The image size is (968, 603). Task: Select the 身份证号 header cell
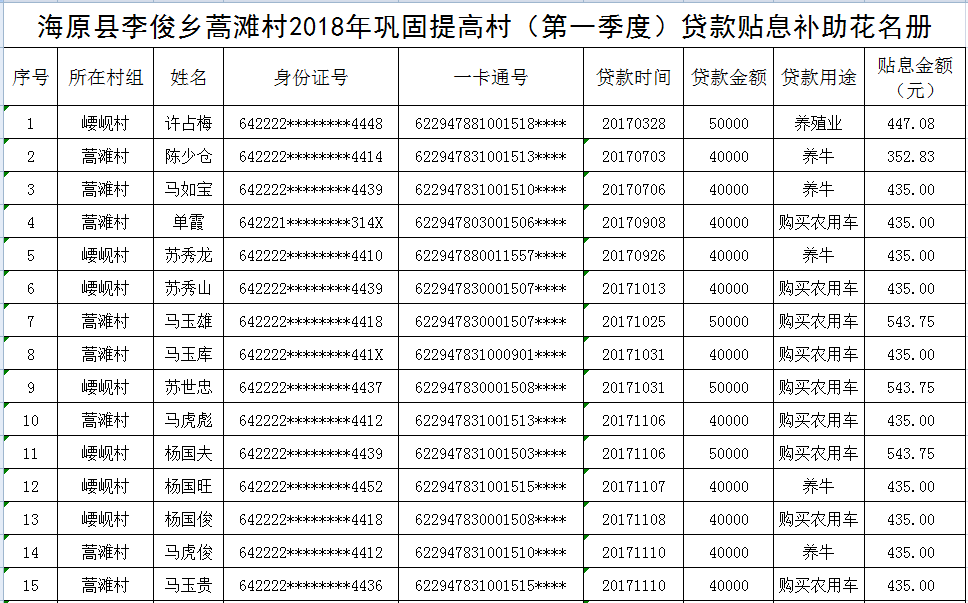[x=310, y=77]
